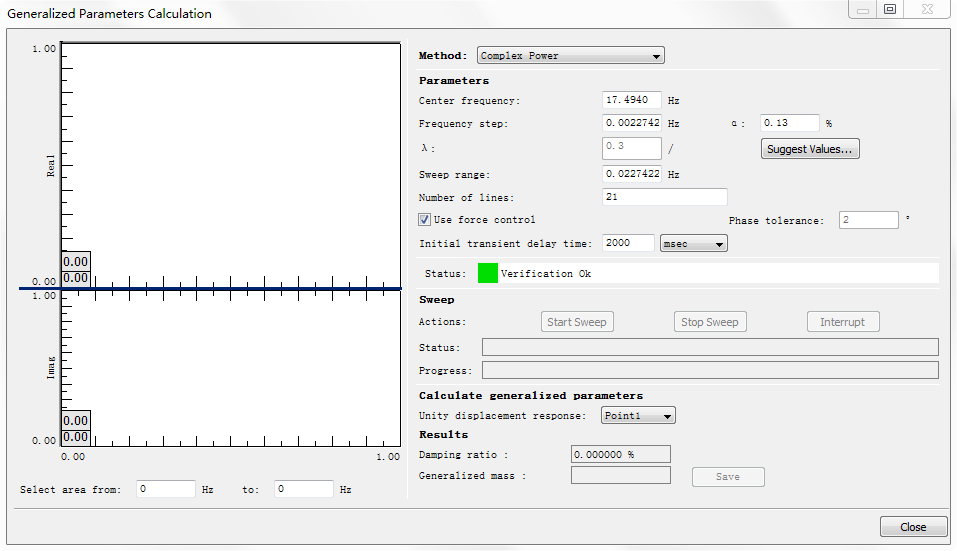Click the Save button
The image size is (957, 551).
point(728,477)
